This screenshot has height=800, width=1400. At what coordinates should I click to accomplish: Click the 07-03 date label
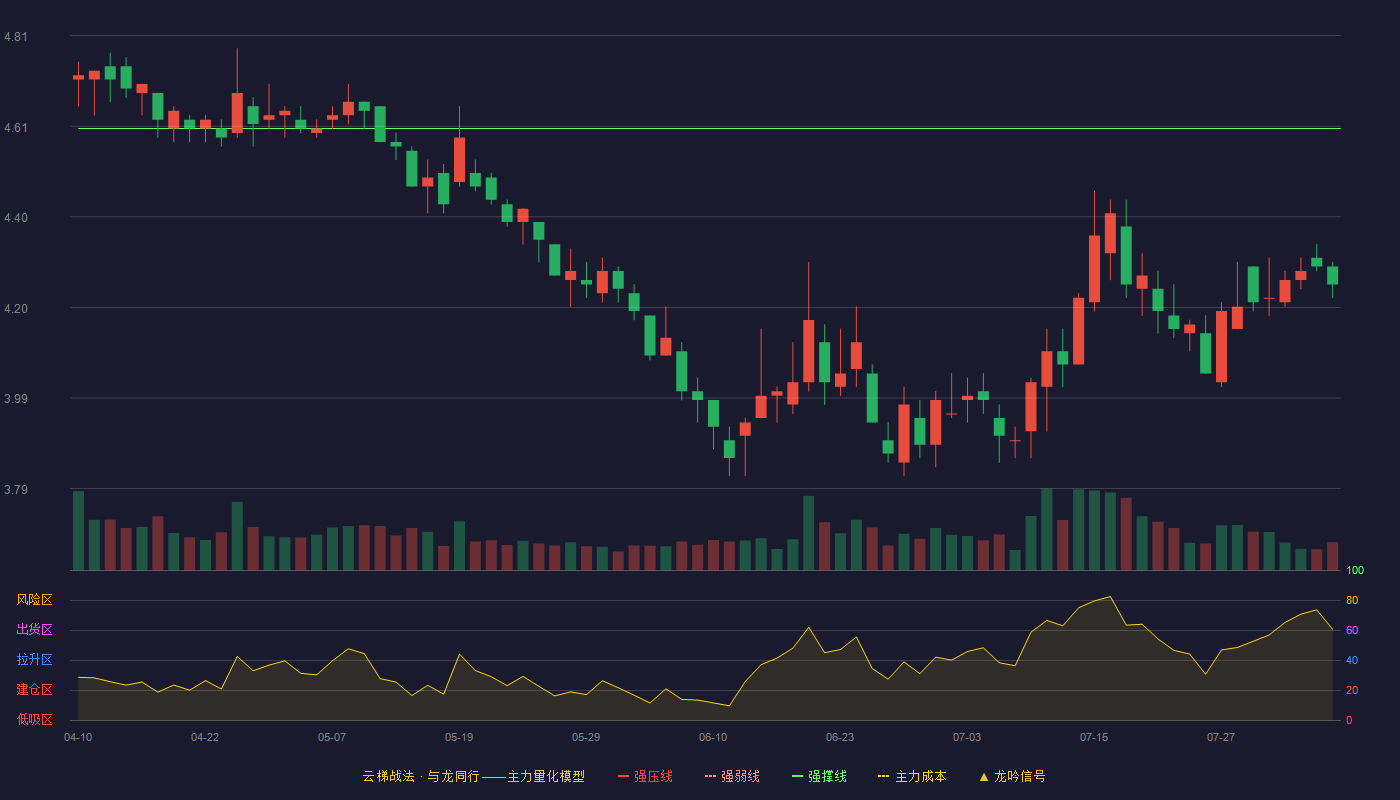(x=967, y=737)
